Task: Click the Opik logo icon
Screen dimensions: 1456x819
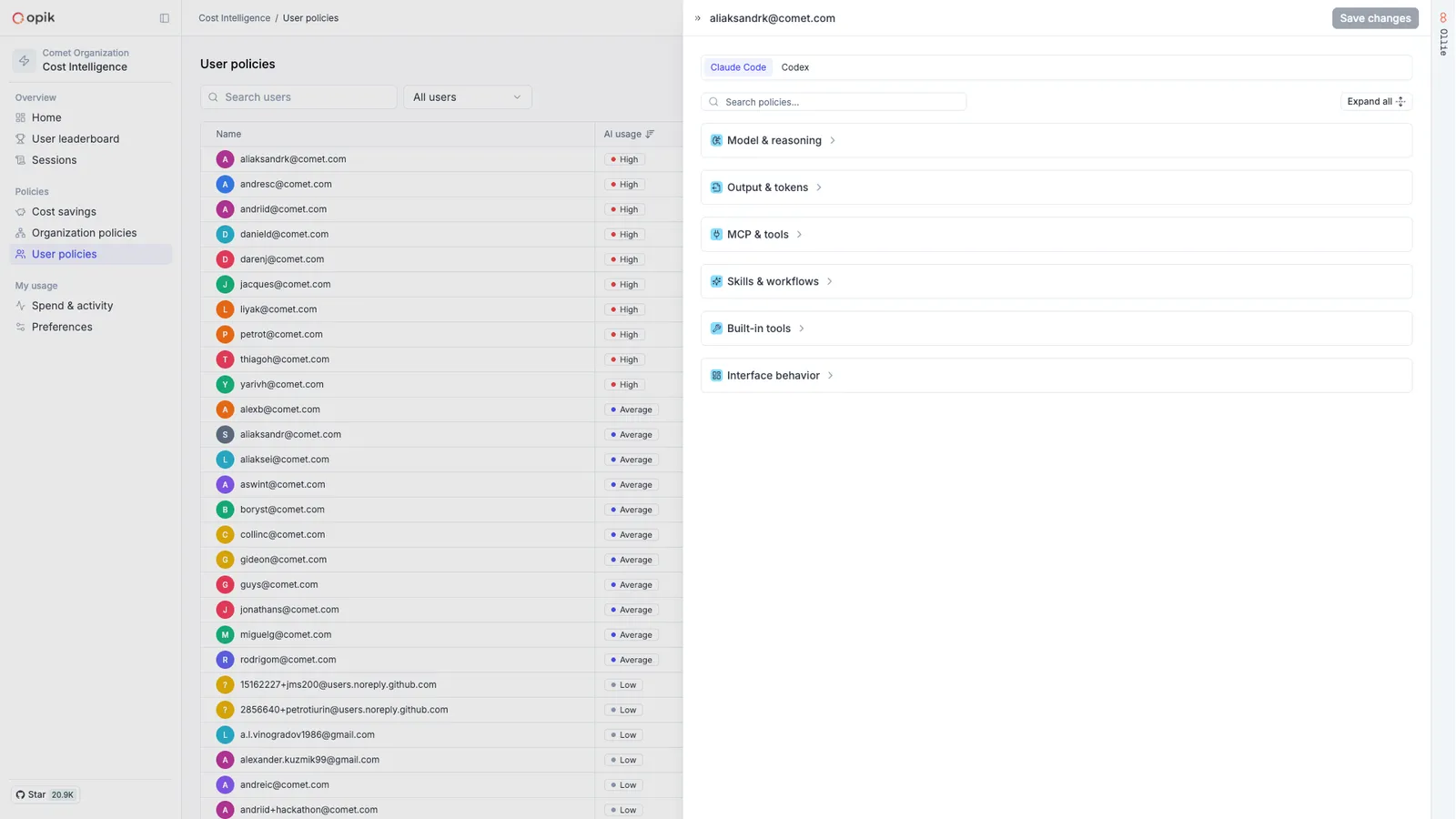Action: [x=17, y=18]
